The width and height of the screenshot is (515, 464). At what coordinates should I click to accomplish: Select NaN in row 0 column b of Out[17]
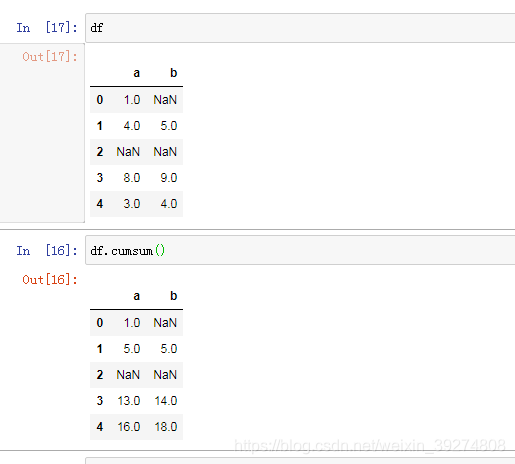165,100
